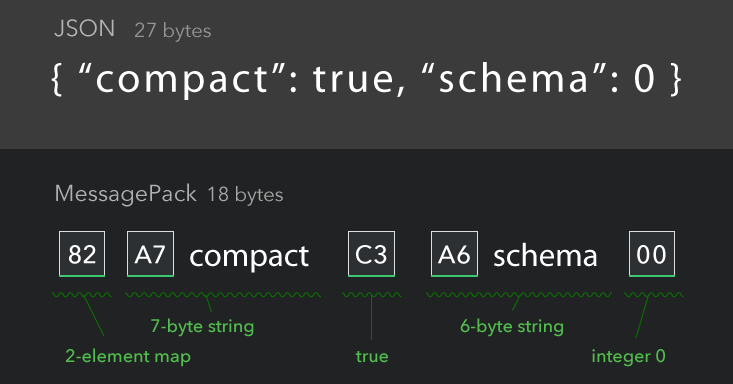Click the integer 0 label

click(628, 356)
